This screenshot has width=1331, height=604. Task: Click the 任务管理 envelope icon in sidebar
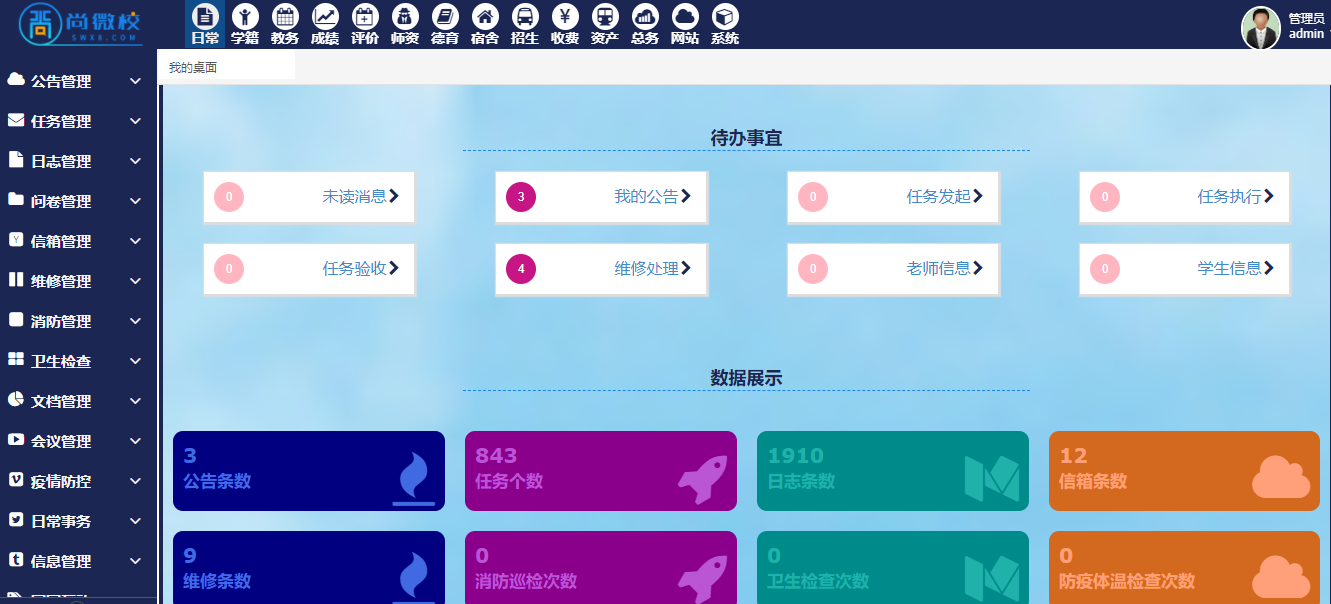16,120
